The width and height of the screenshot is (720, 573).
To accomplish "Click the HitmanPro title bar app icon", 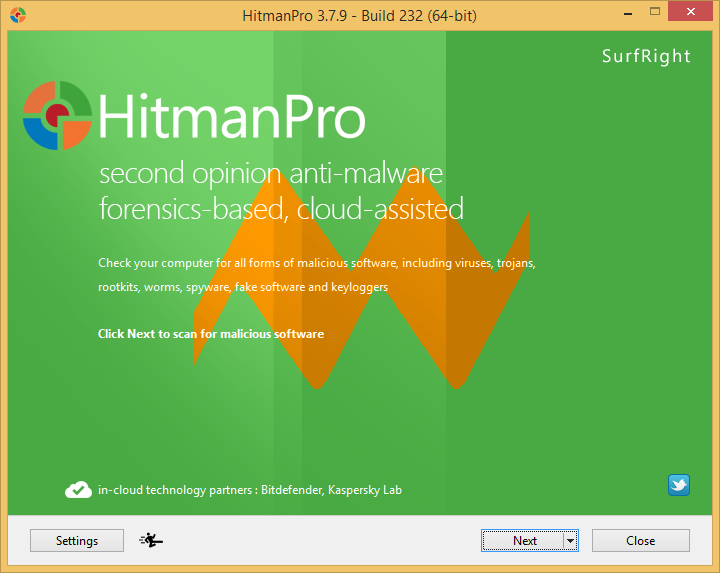I will [x=18, y=15].
